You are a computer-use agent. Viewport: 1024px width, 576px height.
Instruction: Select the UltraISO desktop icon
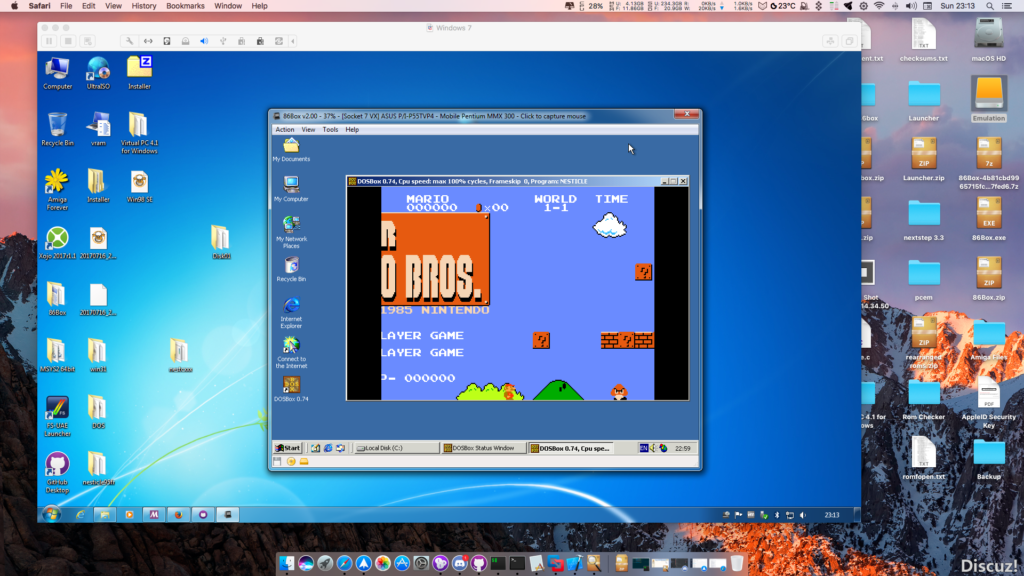click(98, 73)
